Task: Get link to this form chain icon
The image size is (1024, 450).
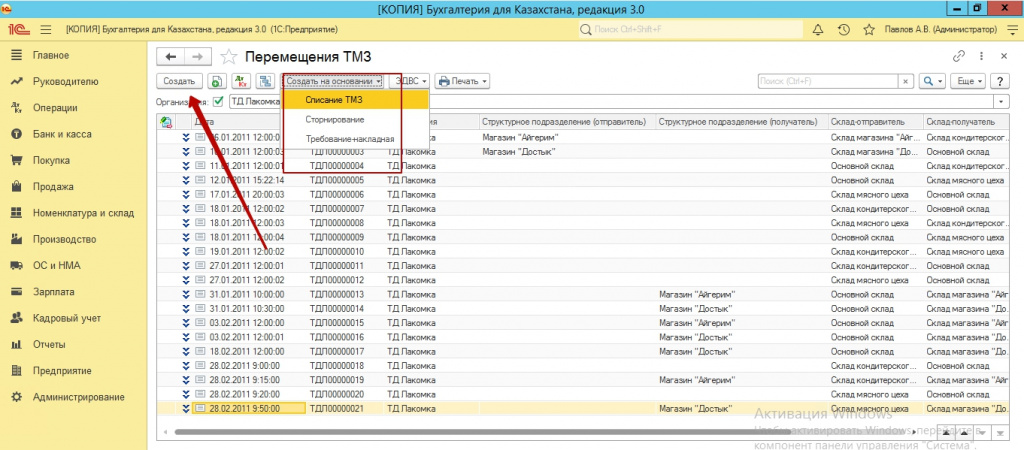Action: coord(959,56)
